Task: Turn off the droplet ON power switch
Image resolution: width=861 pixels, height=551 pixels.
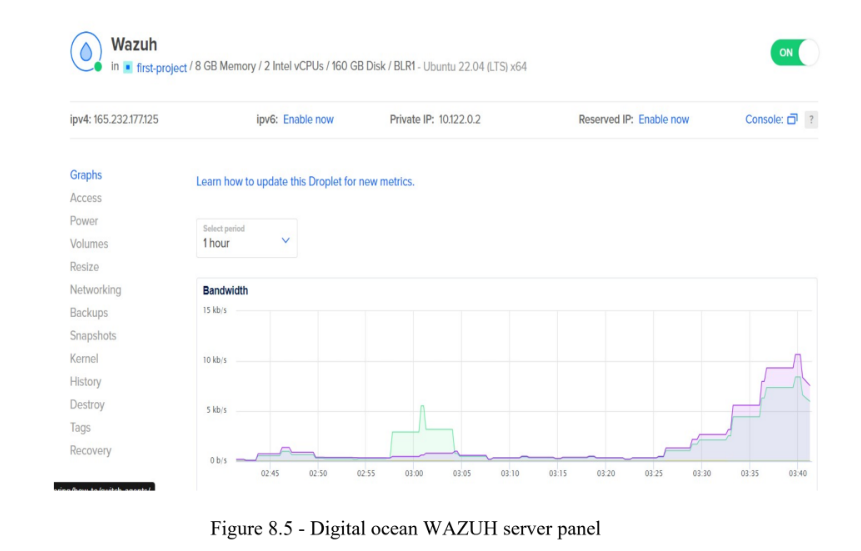Action: [794, 53]
